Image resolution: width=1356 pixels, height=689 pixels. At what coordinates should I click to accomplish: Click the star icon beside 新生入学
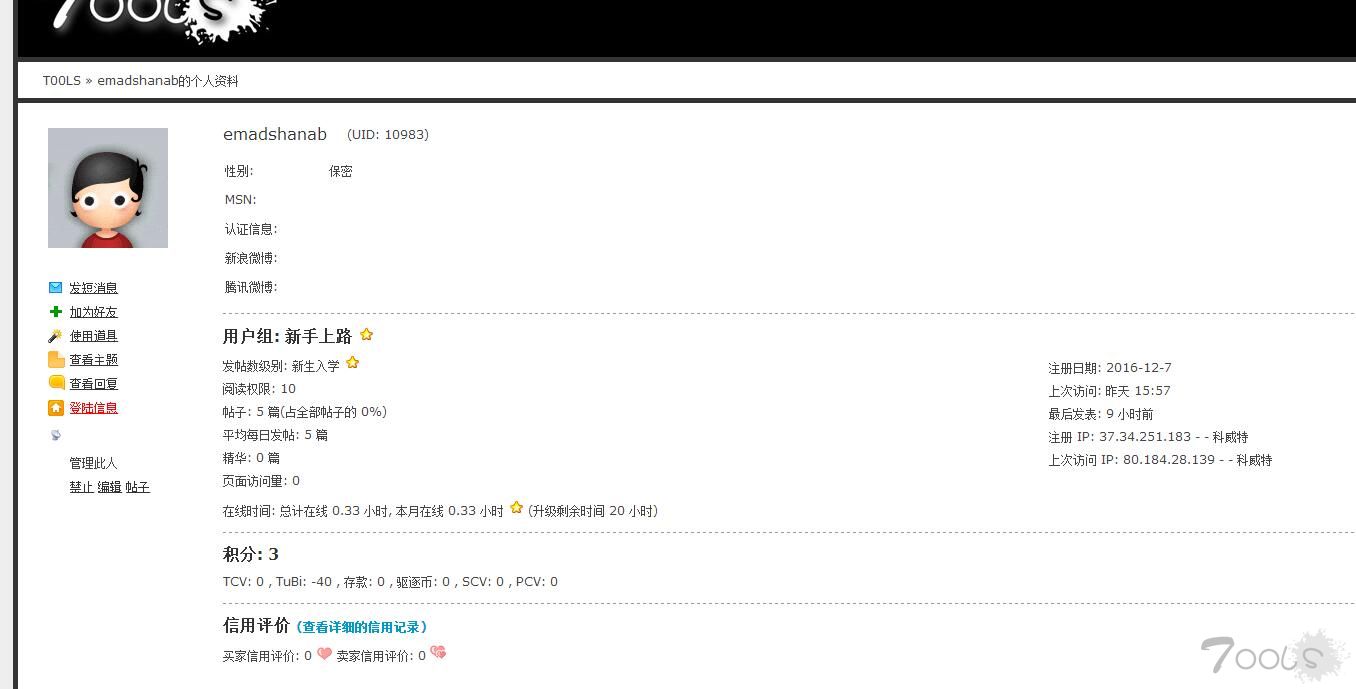[352, 363]
